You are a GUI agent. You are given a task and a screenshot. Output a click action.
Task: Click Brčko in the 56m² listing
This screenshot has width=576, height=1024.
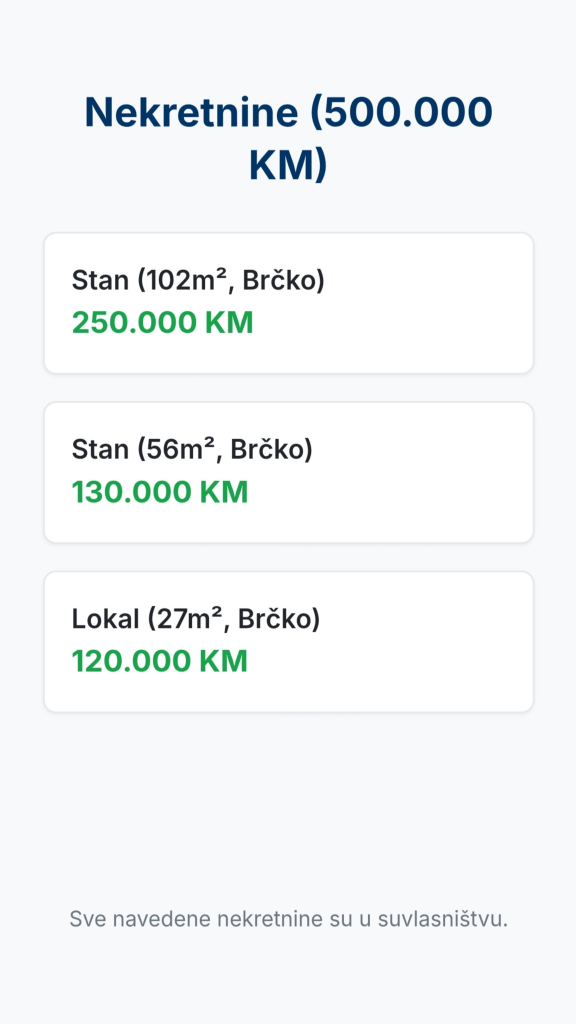pyautogui.click(x=272, y=450)
